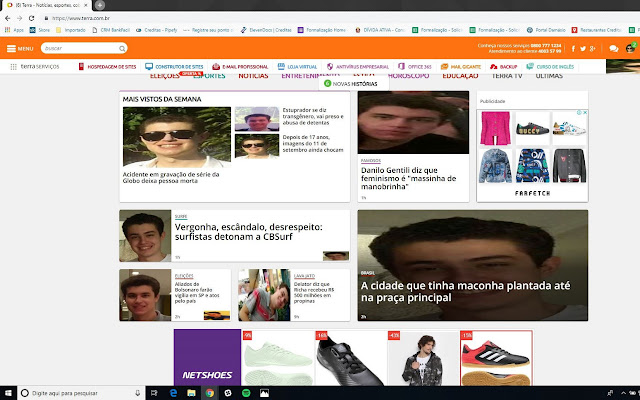Open Danilo Gentili feminismo article
The width and height of the screenshot is (640, 400).
pos(408,178)
